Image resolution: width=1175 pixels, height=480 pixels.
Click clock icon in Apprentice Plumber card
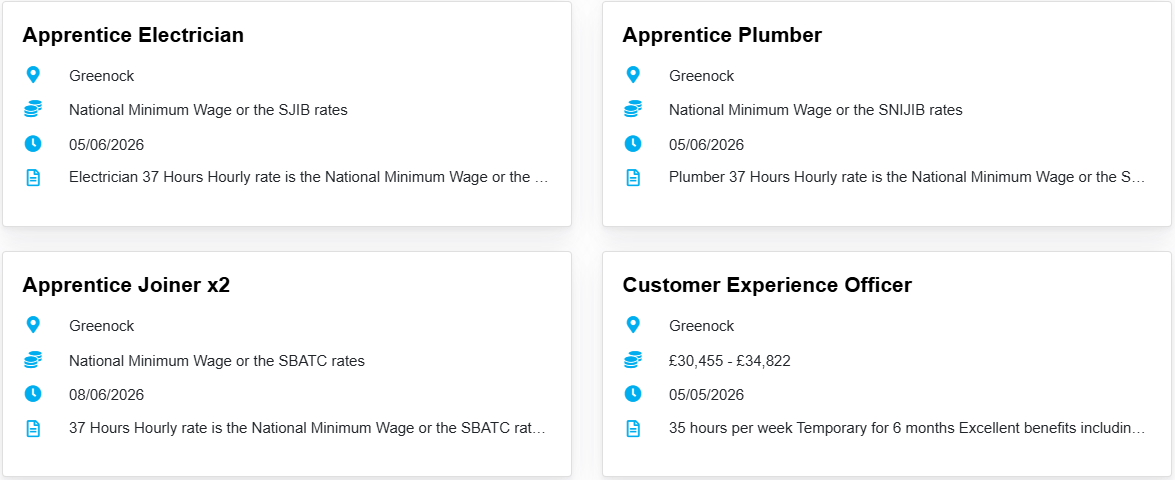tap(633, 143)
